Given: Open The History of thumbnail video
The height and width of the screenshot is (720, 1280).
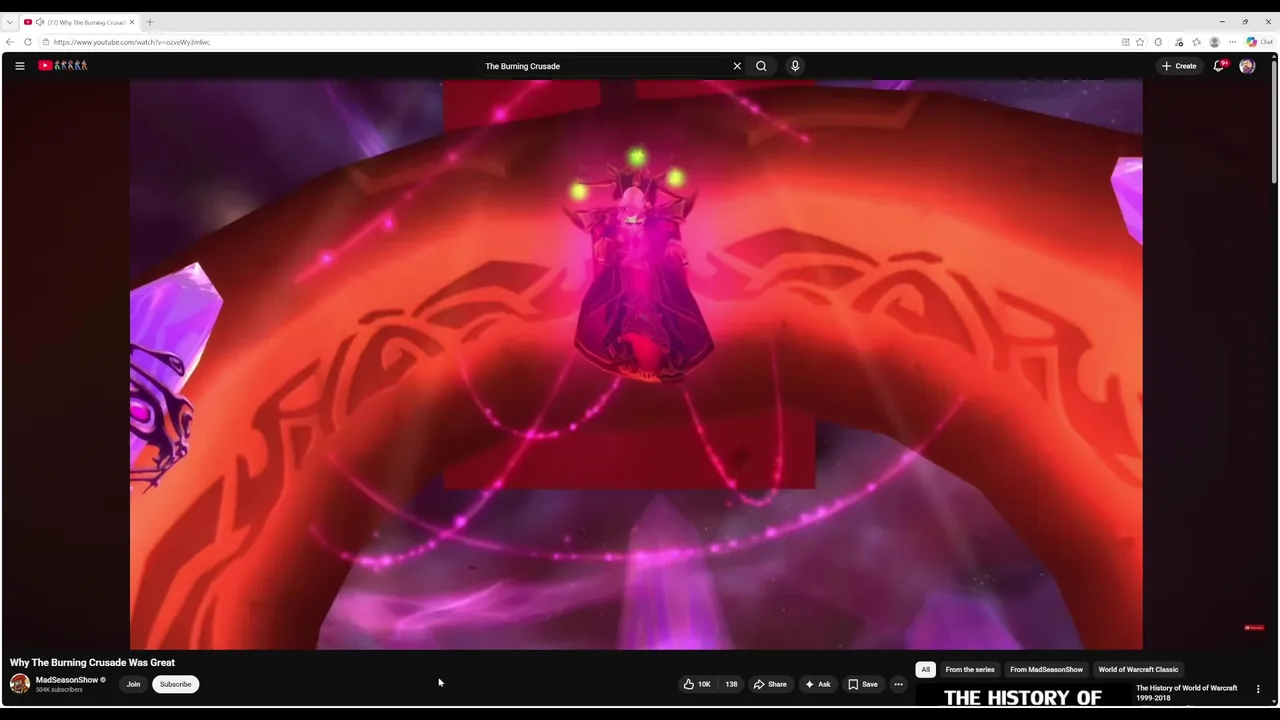Looking at the screenshot, I should click(x=1024, y=696).
